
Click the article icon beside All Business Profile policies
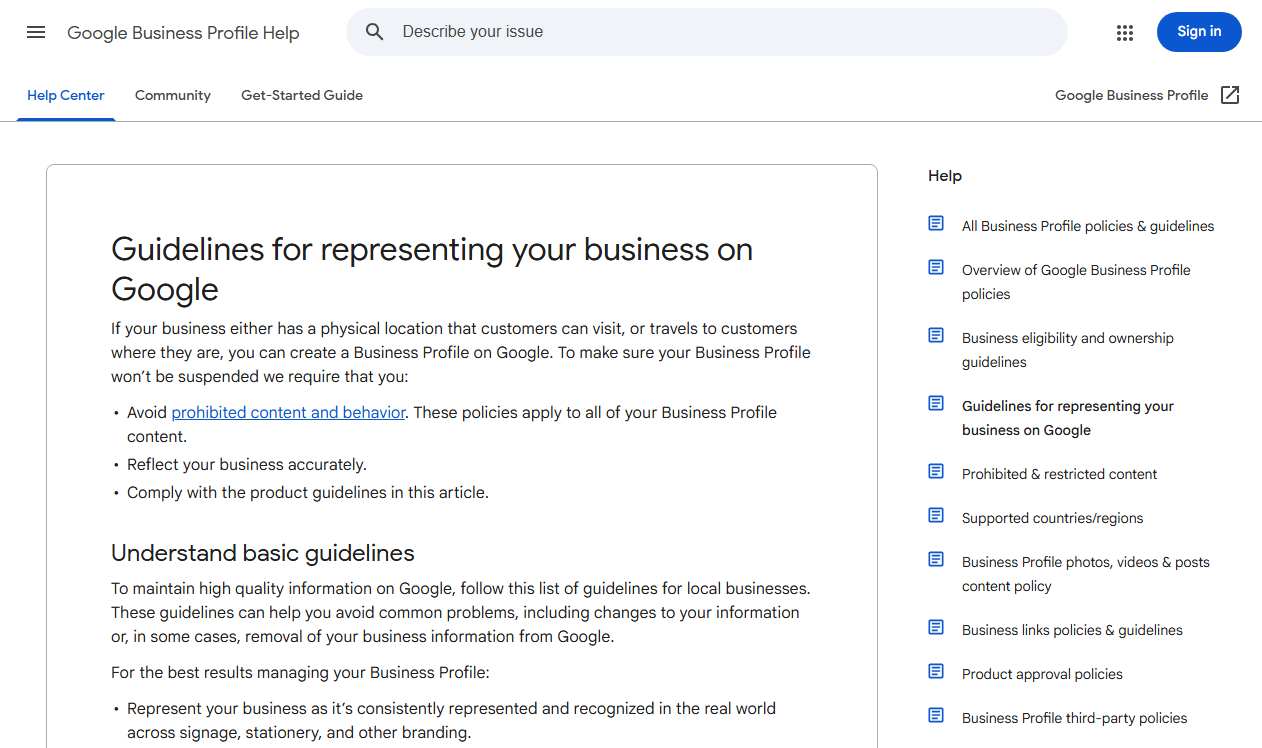click(936, 223)
